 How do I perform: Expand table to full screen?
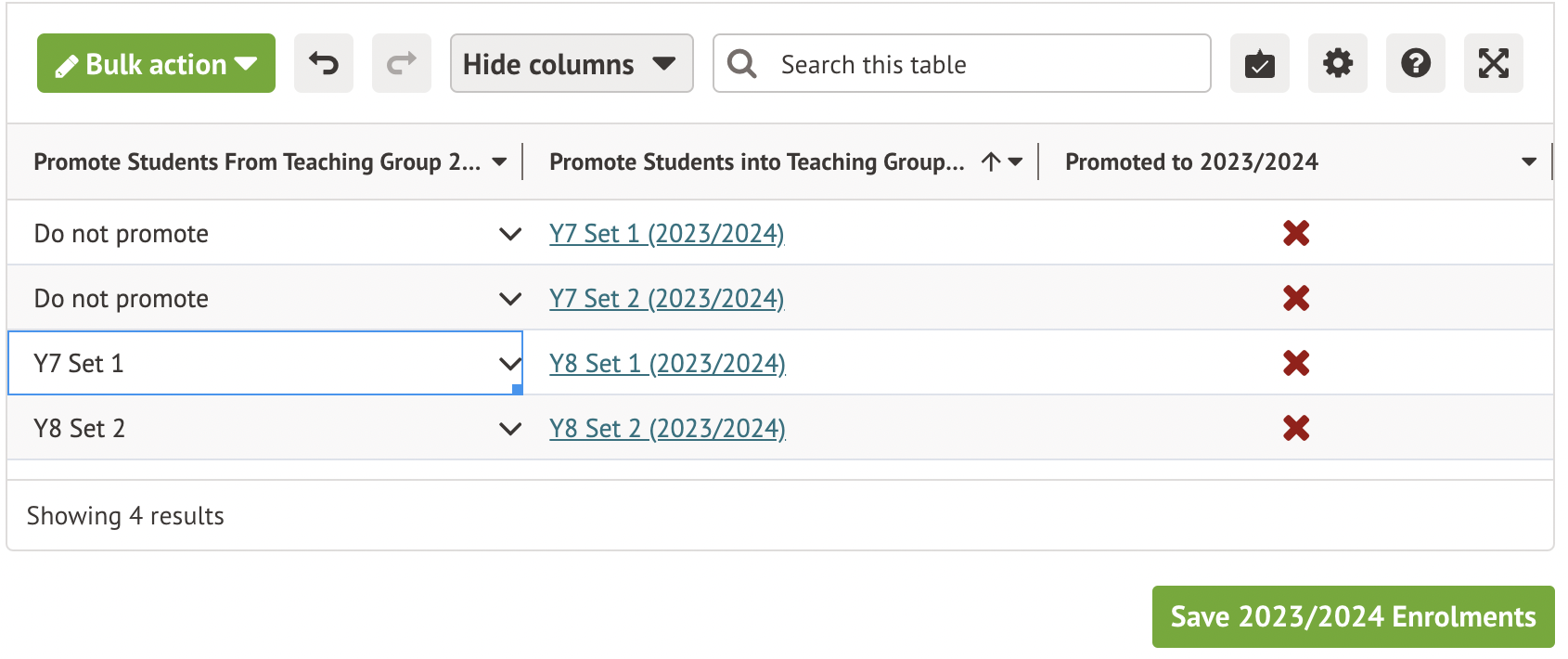point(1493,63)
